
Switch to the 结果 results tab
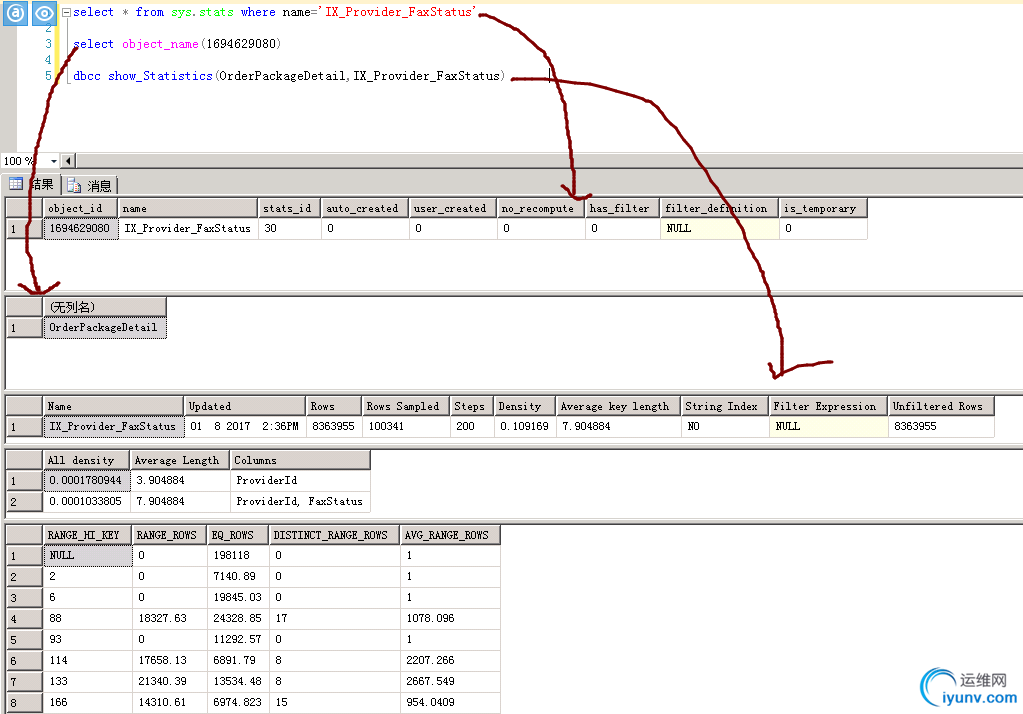[32, 185]
